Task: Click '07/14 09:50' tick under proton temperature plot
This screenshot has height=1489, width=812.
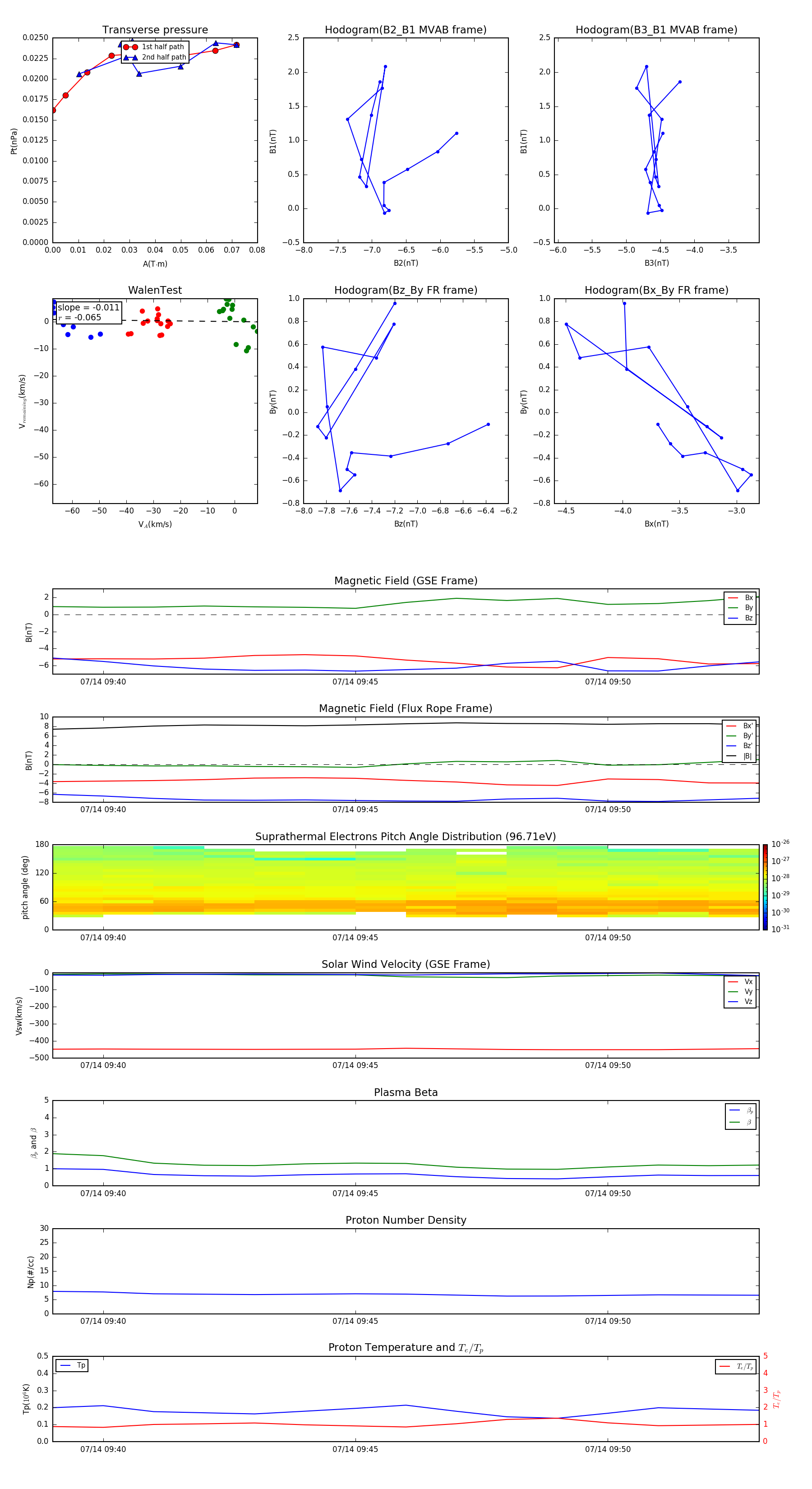Action: pyautogui.click(x=607, y=1449)
